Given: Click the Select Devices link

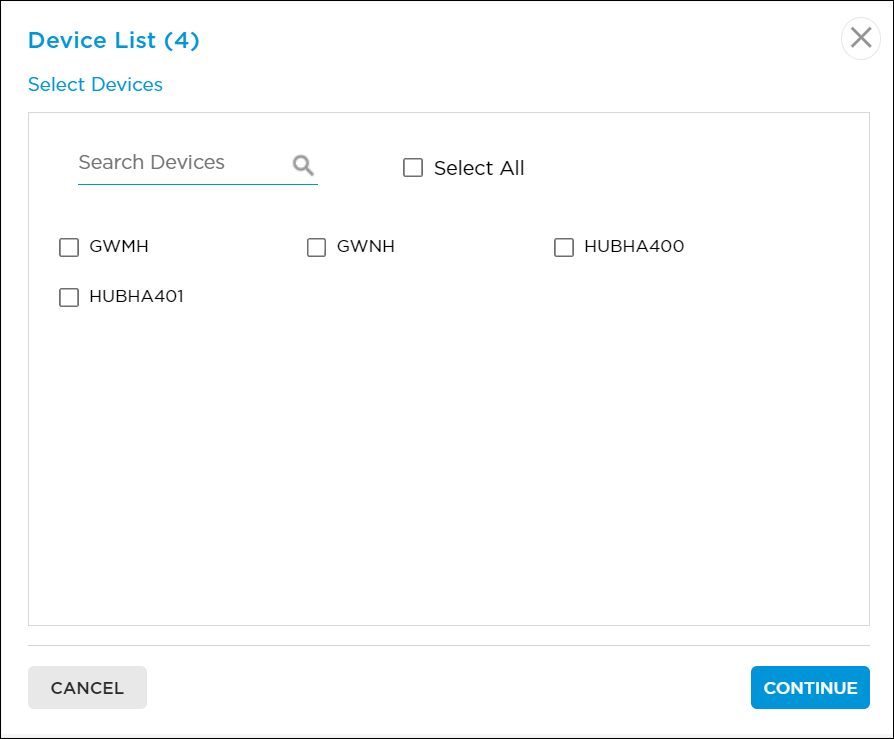Looking at the screenshot, I should tap(95, 85).
